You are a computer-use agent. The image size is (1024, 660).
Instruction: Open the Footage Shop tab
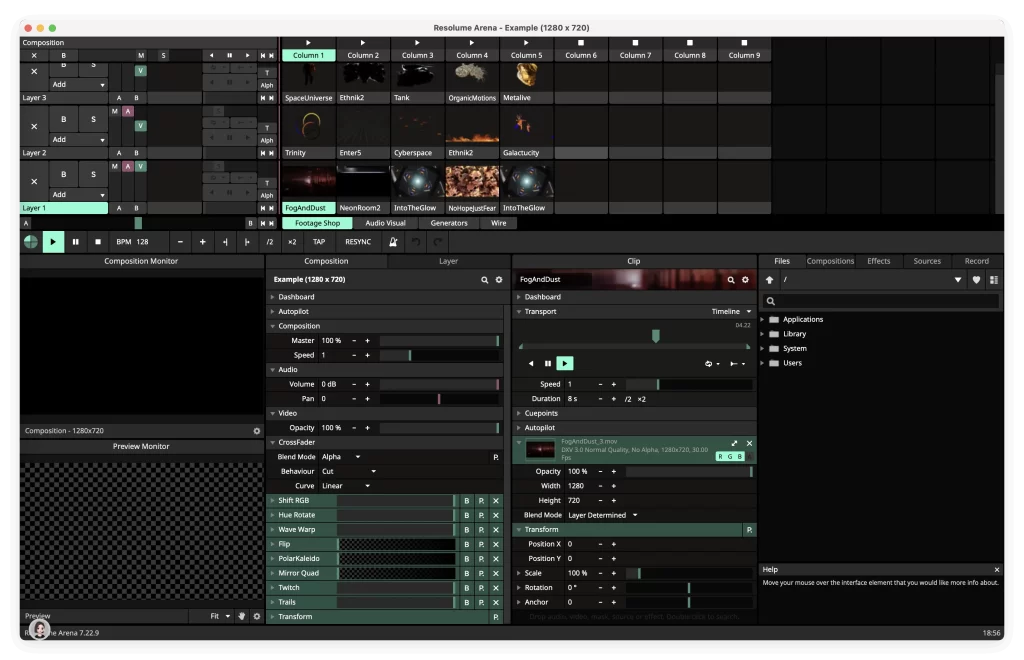(x=317, y=223)
